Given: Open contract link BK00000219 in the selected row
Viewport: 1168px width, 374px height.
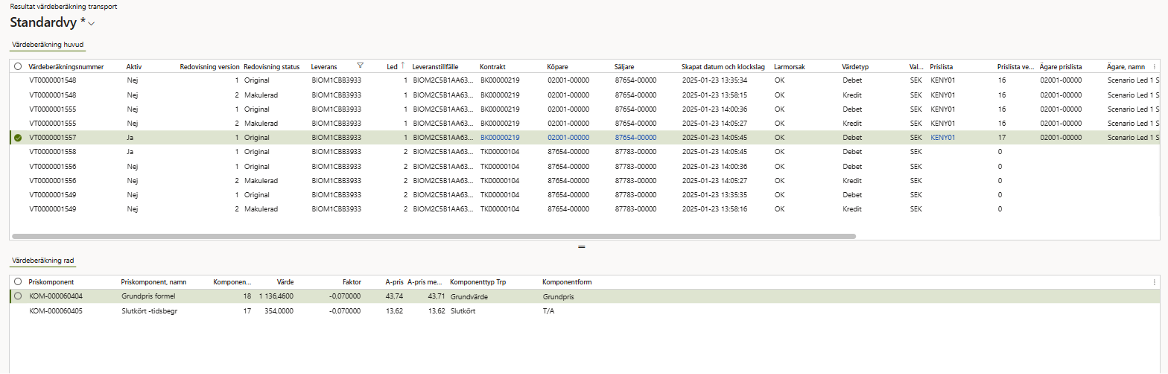Looking at the screenshot, I should click(499, 137).
